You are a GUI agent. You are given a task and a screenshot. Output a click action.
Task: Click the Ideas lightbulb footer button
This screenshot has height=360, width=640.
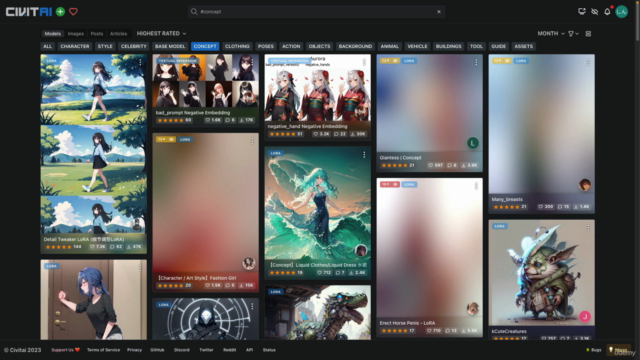(x=618, y=350)
